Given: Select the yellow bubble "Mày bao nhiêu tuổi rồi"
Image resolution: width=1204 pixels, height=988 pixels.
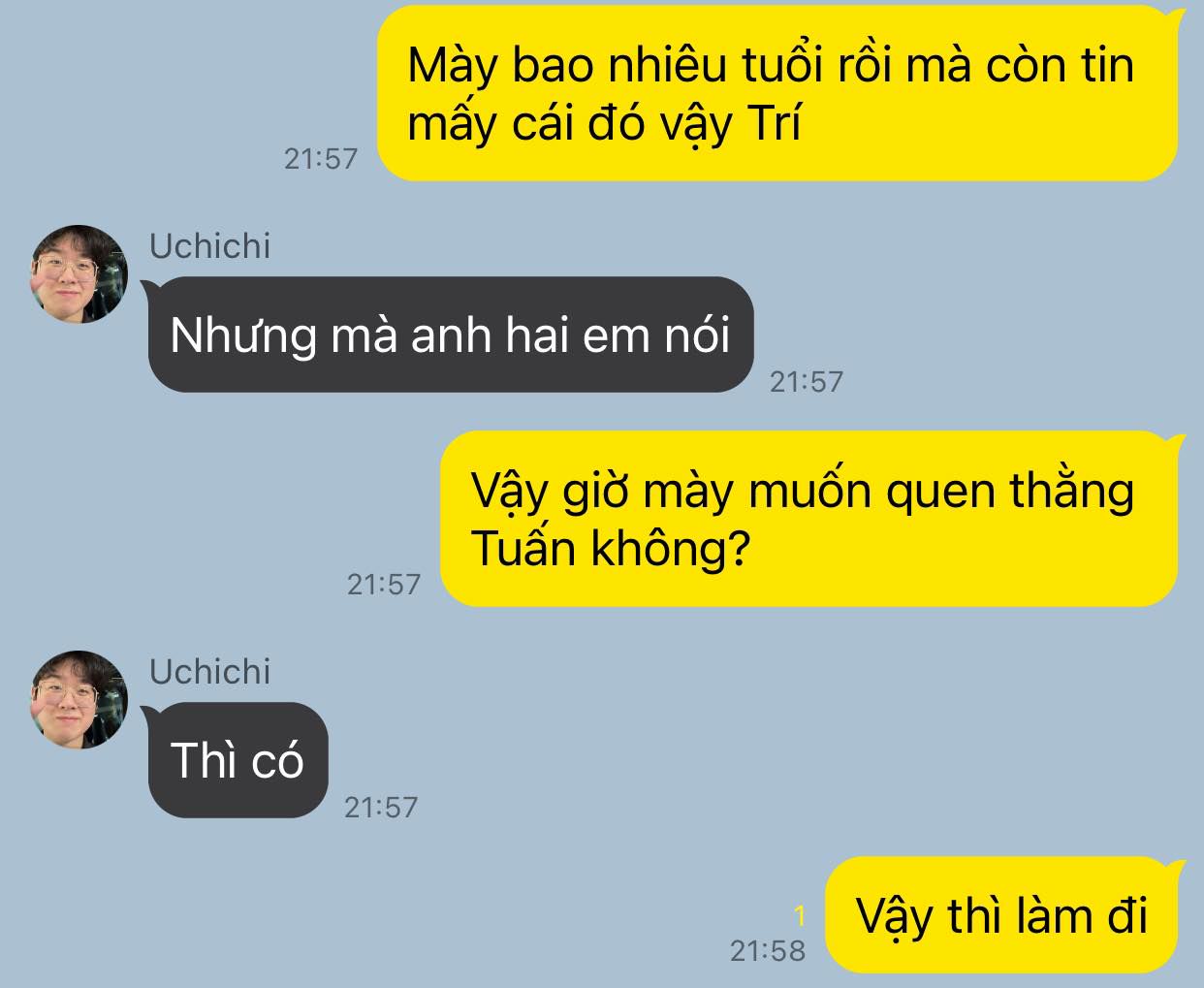Looking at the screenshot, I should pos(777,93).
